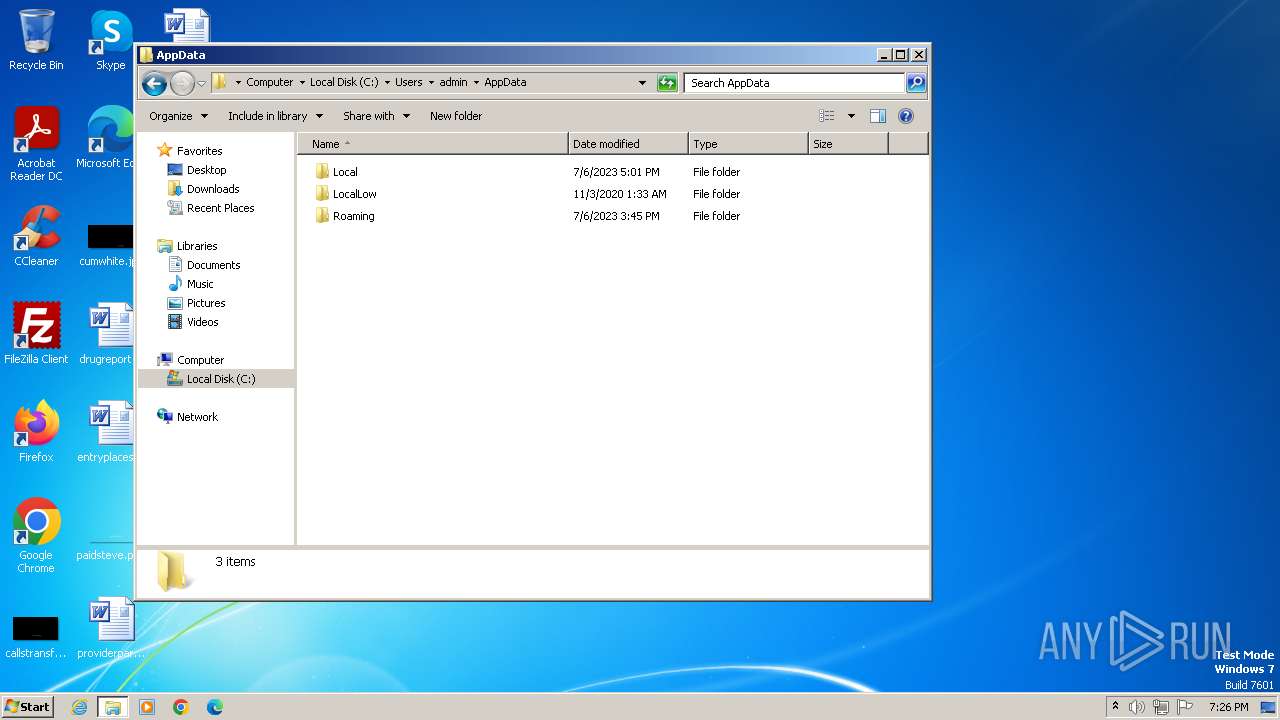The width and height of the screenshot is (1280, 720).
Task: Focus the Search AppData field
Action: point(795,83)
